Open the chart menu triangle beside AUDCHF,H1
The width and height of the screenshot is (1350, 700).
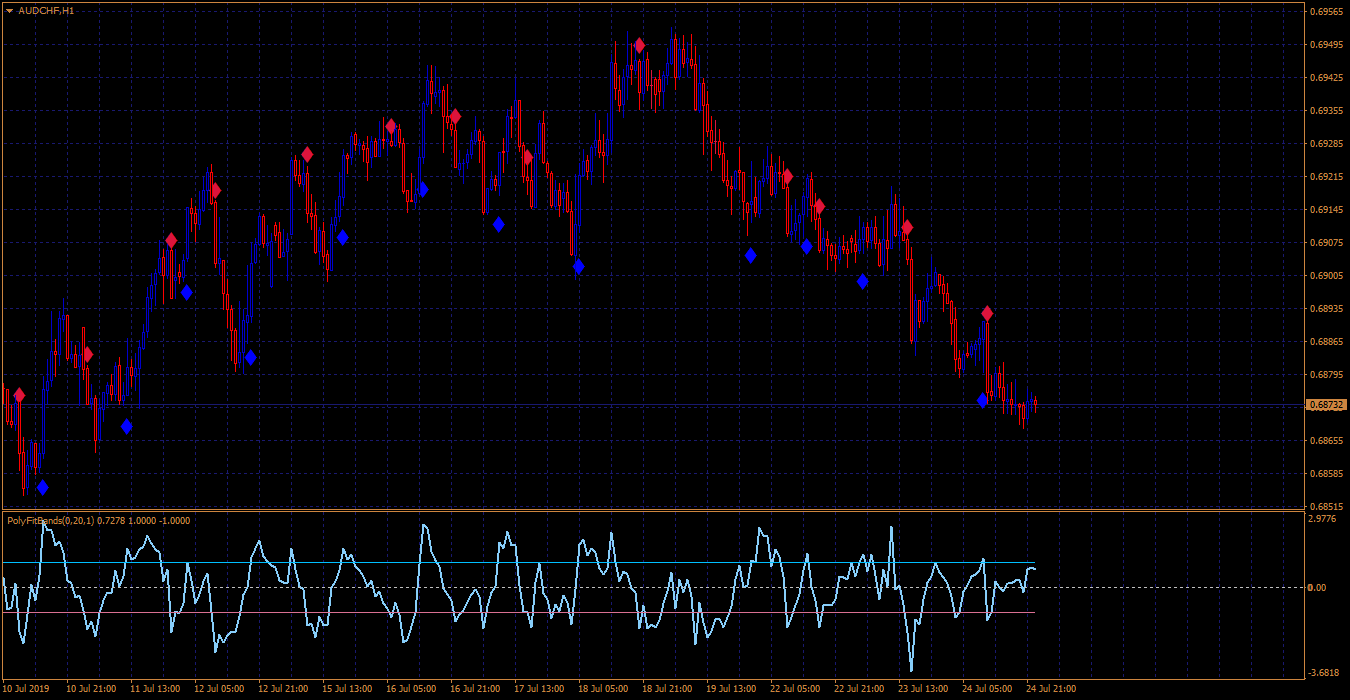[9, 10]
